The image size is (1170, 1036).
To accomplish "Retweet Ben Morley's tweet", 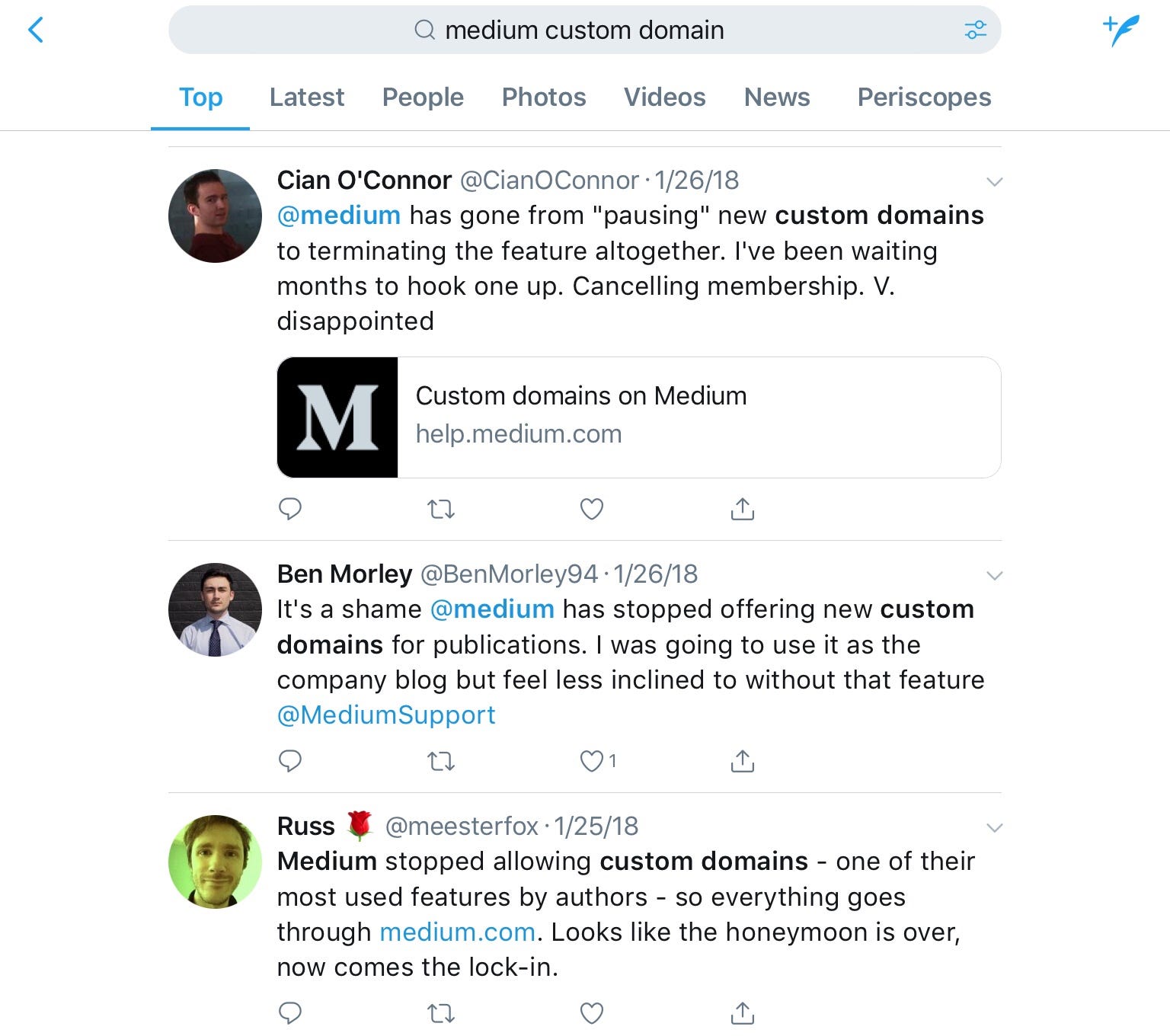I will click(x=441, y=760).
